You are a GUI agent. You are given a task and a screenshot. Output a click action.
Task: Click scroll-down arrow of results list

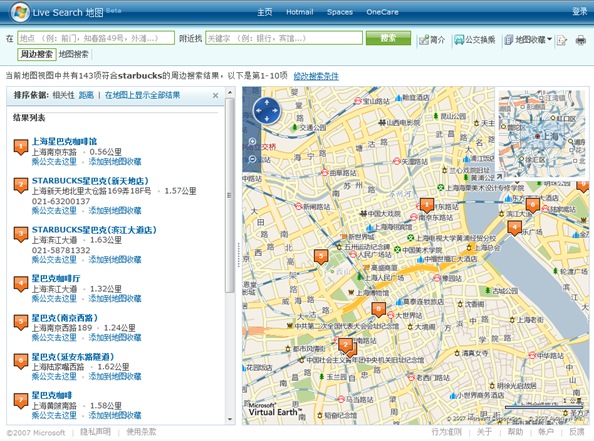230,419
